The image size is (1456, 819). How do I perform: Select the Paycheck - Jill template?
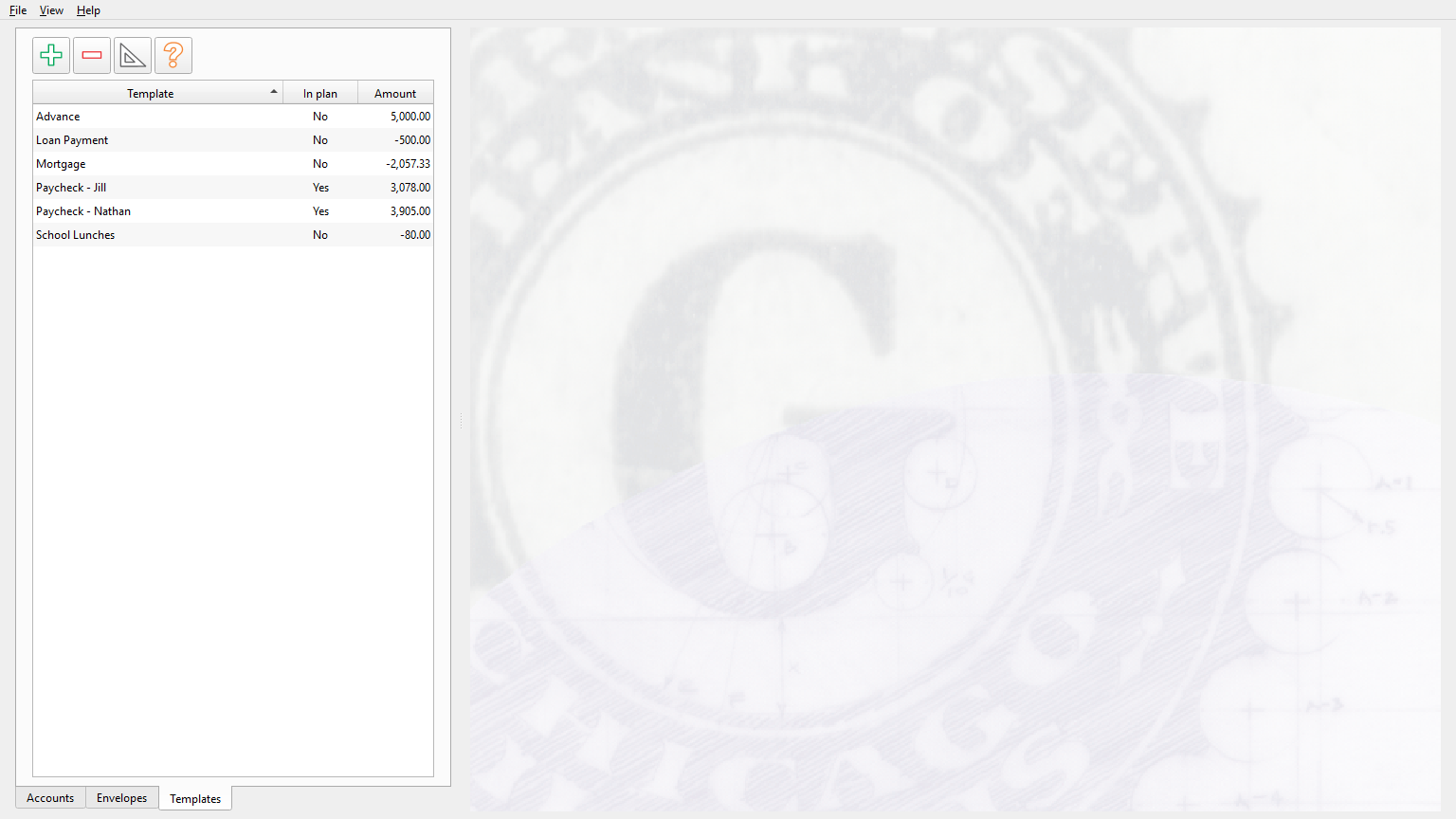pos(233,188)
